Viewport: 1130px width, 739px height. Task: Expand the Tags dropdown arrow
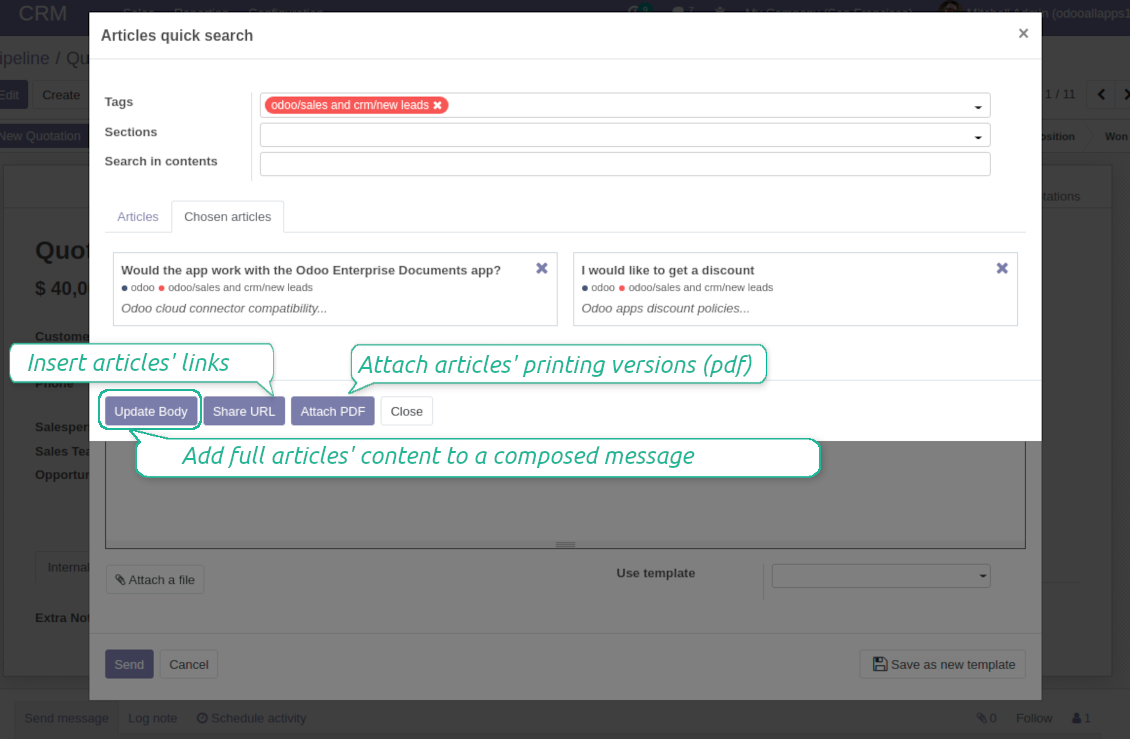coord(978,107)
